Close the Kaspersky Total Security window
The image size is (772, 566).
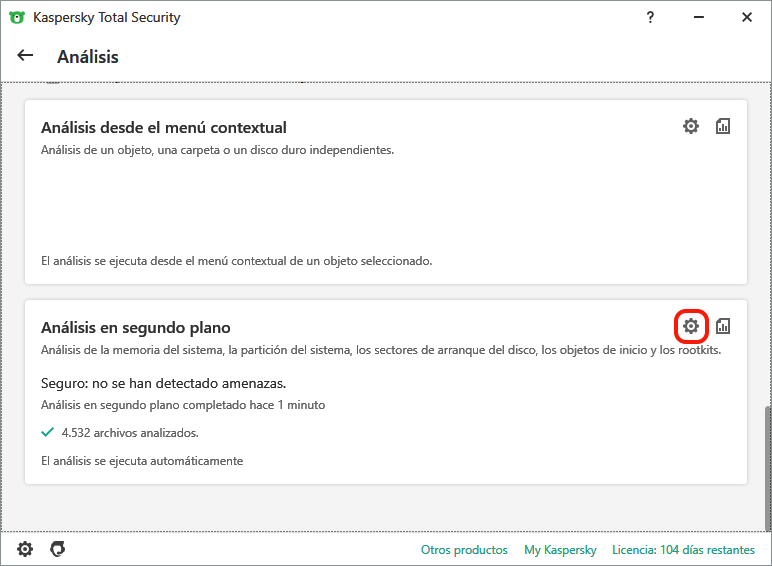[747, 17]
